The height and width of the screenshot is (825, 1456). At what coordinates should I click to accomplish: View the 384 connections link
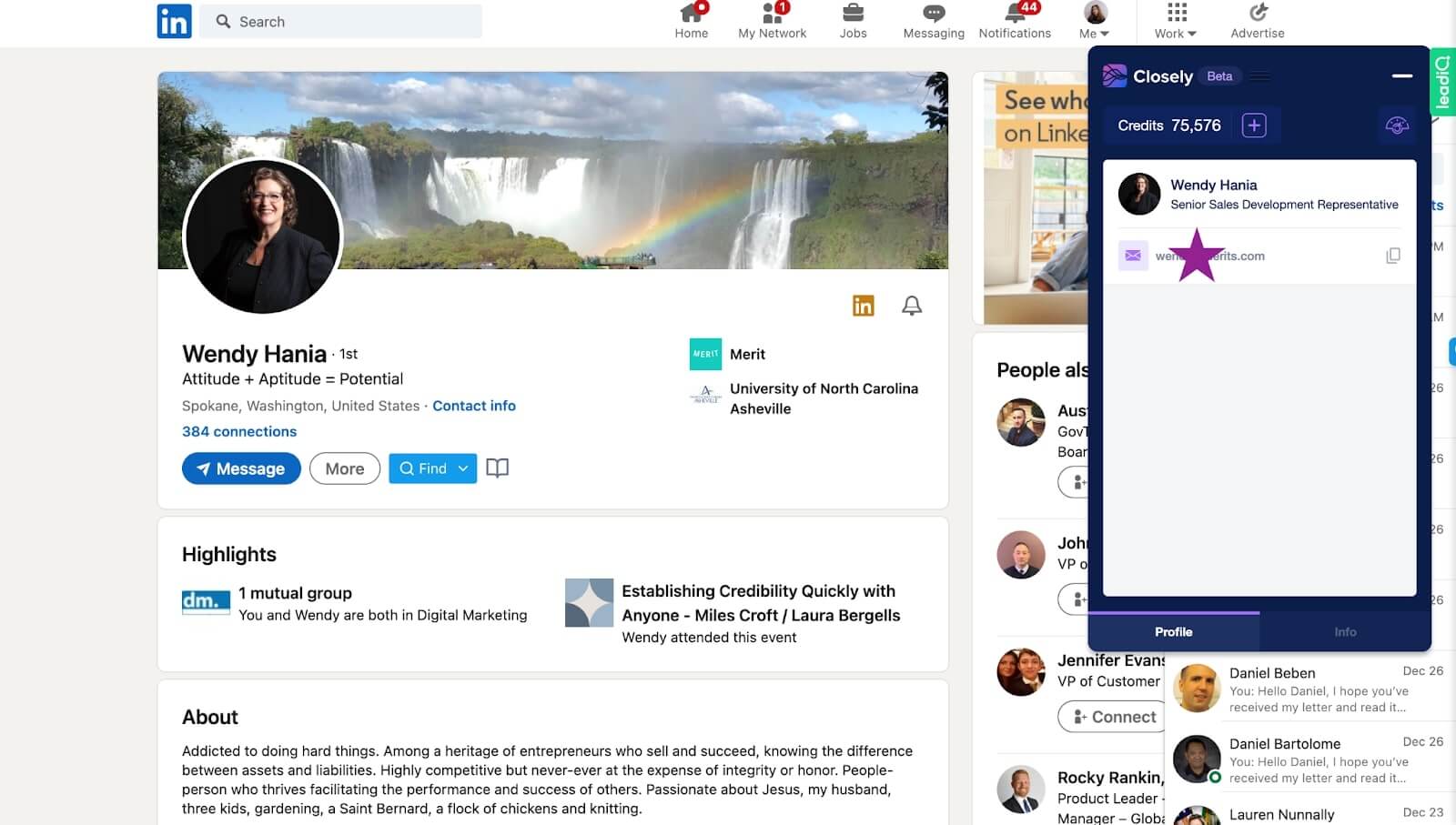pyautogui.click(x=239, y=431)
